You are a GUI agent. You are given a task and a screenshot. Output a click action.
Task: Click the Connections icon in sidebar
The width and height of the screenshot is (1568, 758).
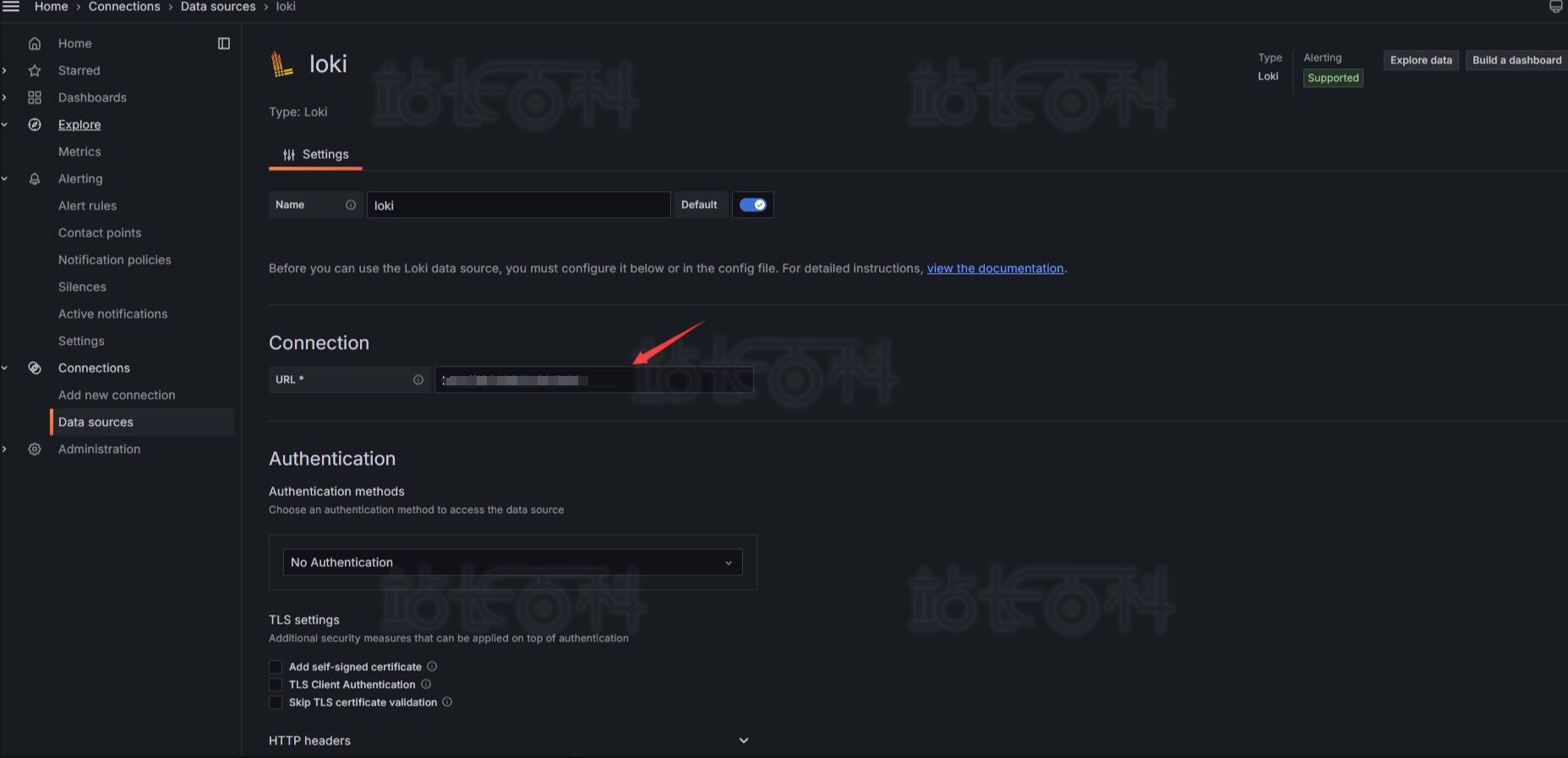(35, 368)
